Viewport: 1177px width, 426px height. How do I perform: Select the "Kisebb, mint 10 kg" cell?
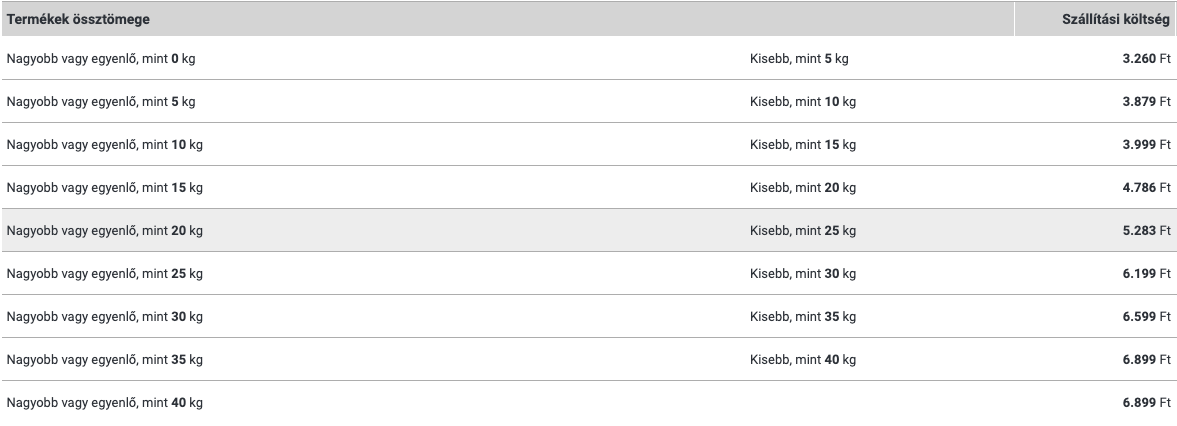(x=803, y=102)
